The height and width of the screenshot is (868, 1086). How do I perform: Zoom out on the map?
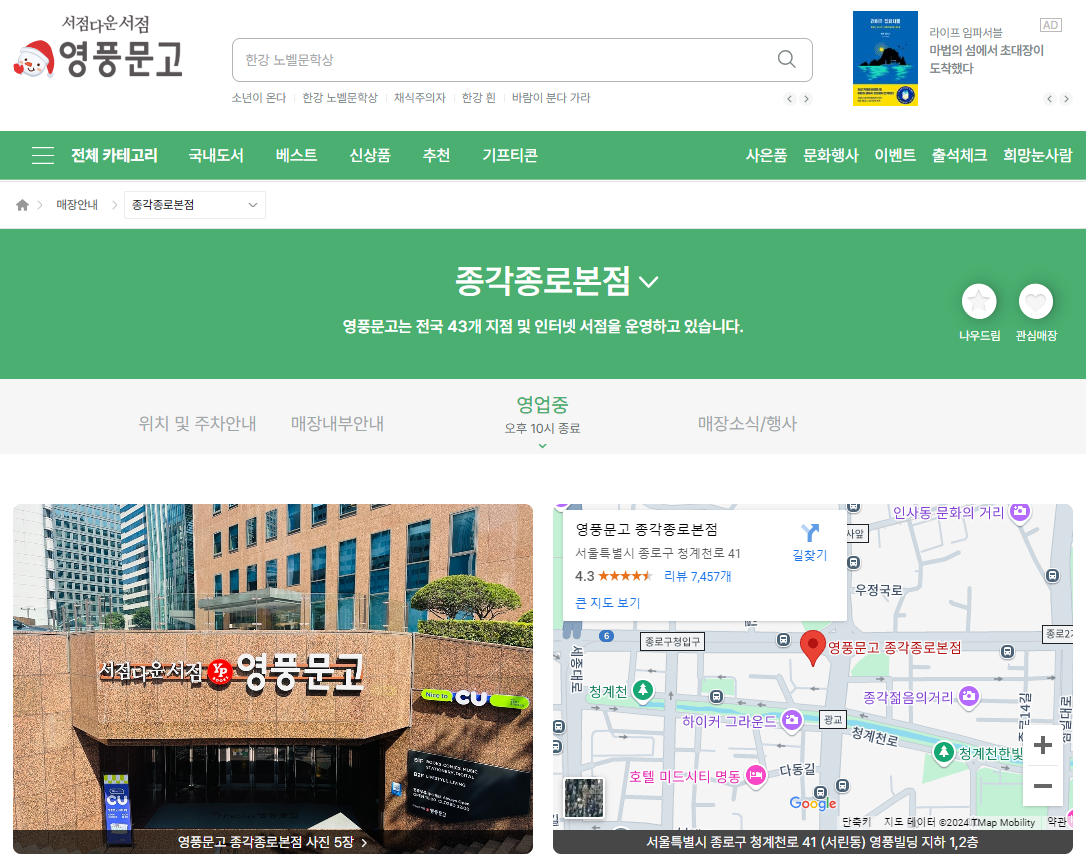pos(1042,786)
